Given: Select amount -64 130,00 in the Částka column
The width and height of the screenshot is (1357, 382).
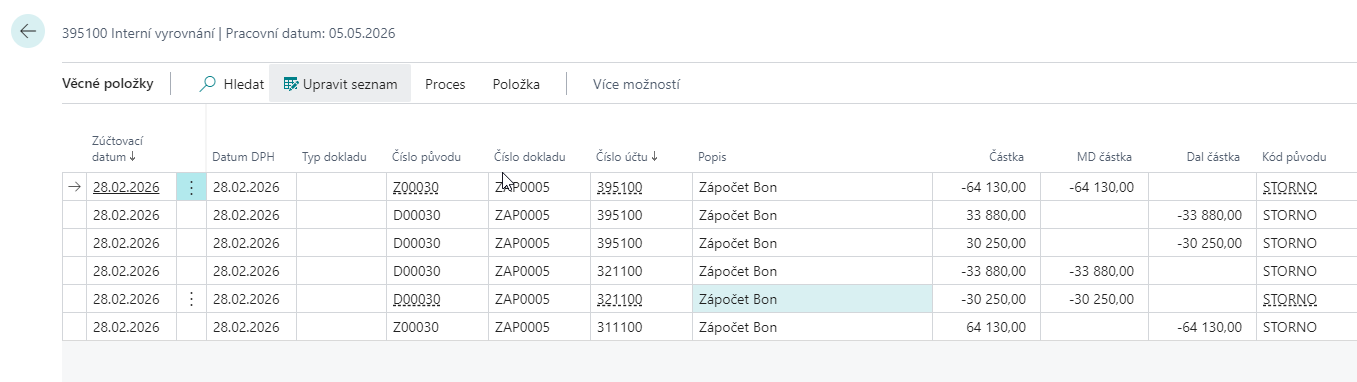Looking at the screenshot, I should [x=992, y=187].
